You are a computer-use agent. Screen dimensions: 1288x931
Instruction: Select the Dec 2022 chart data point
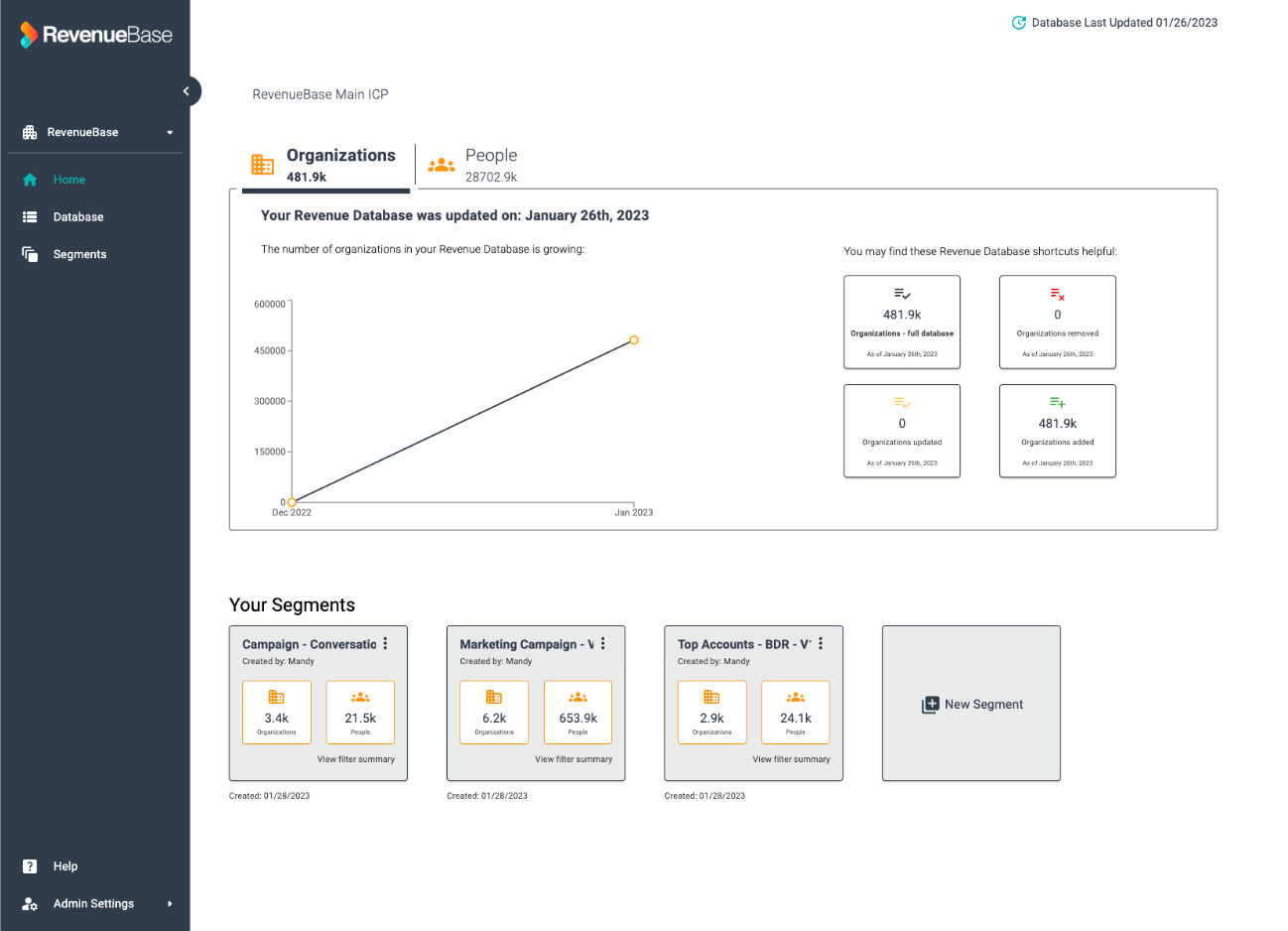click(292, 502)
